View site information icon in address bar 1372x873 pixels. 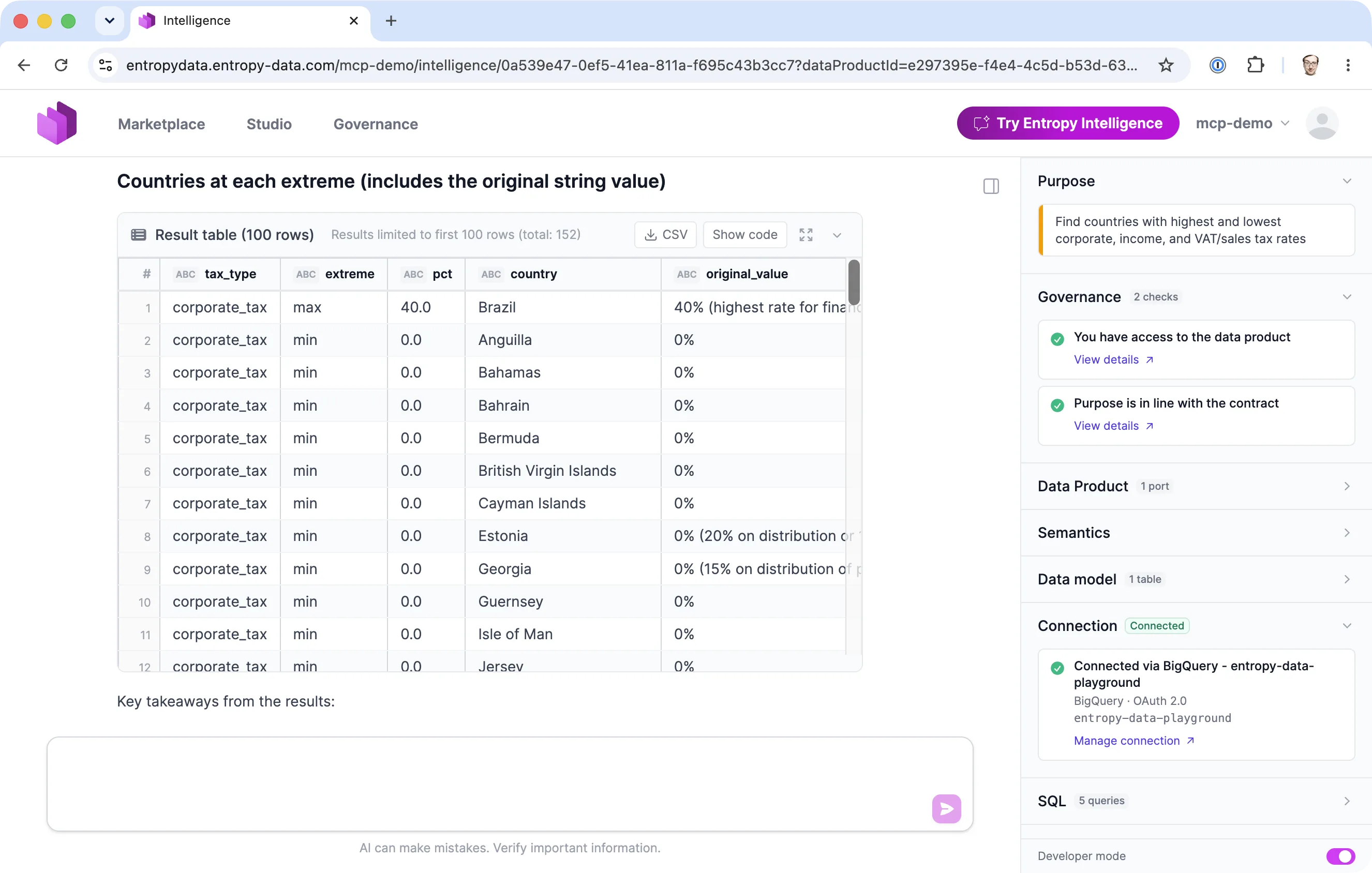tap(106, 65)
